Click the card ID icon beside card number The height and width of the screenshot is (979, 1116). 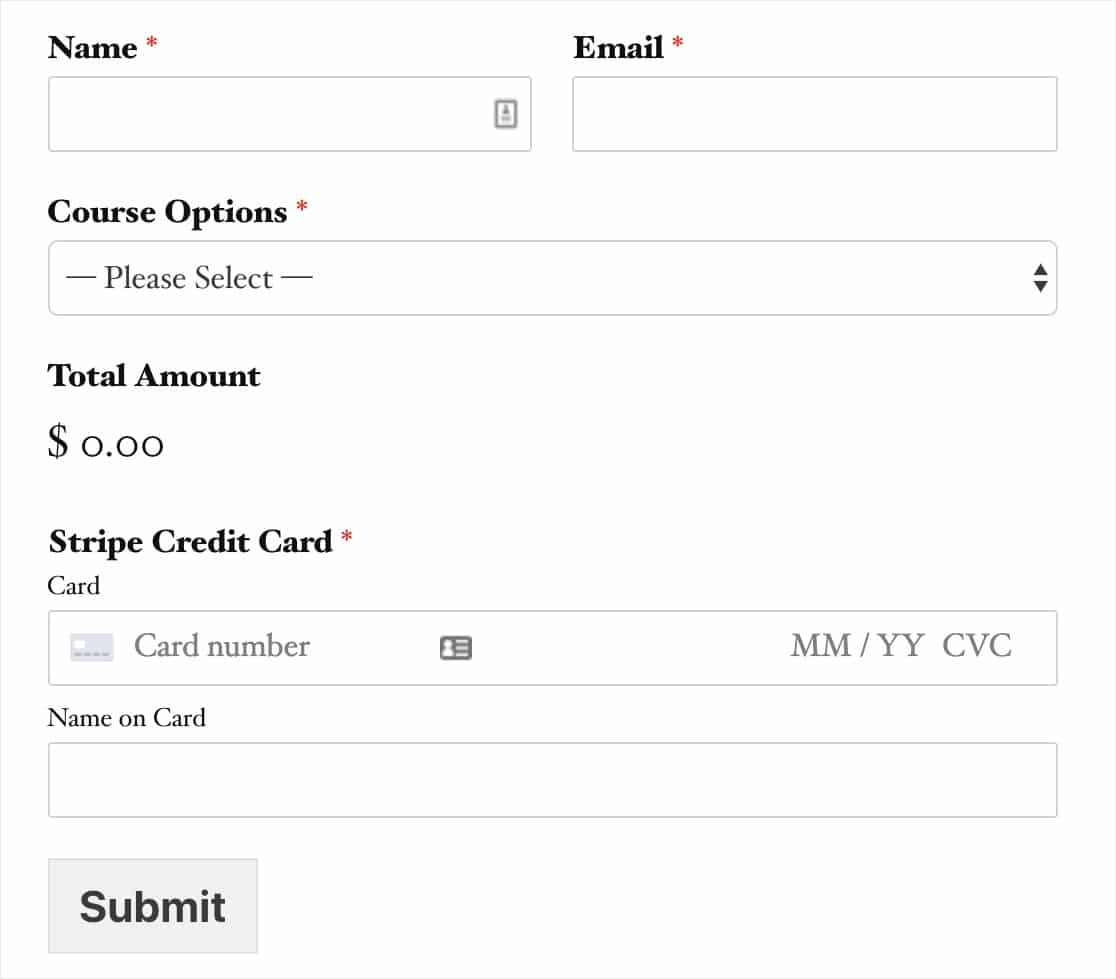(x=456, y=647)
